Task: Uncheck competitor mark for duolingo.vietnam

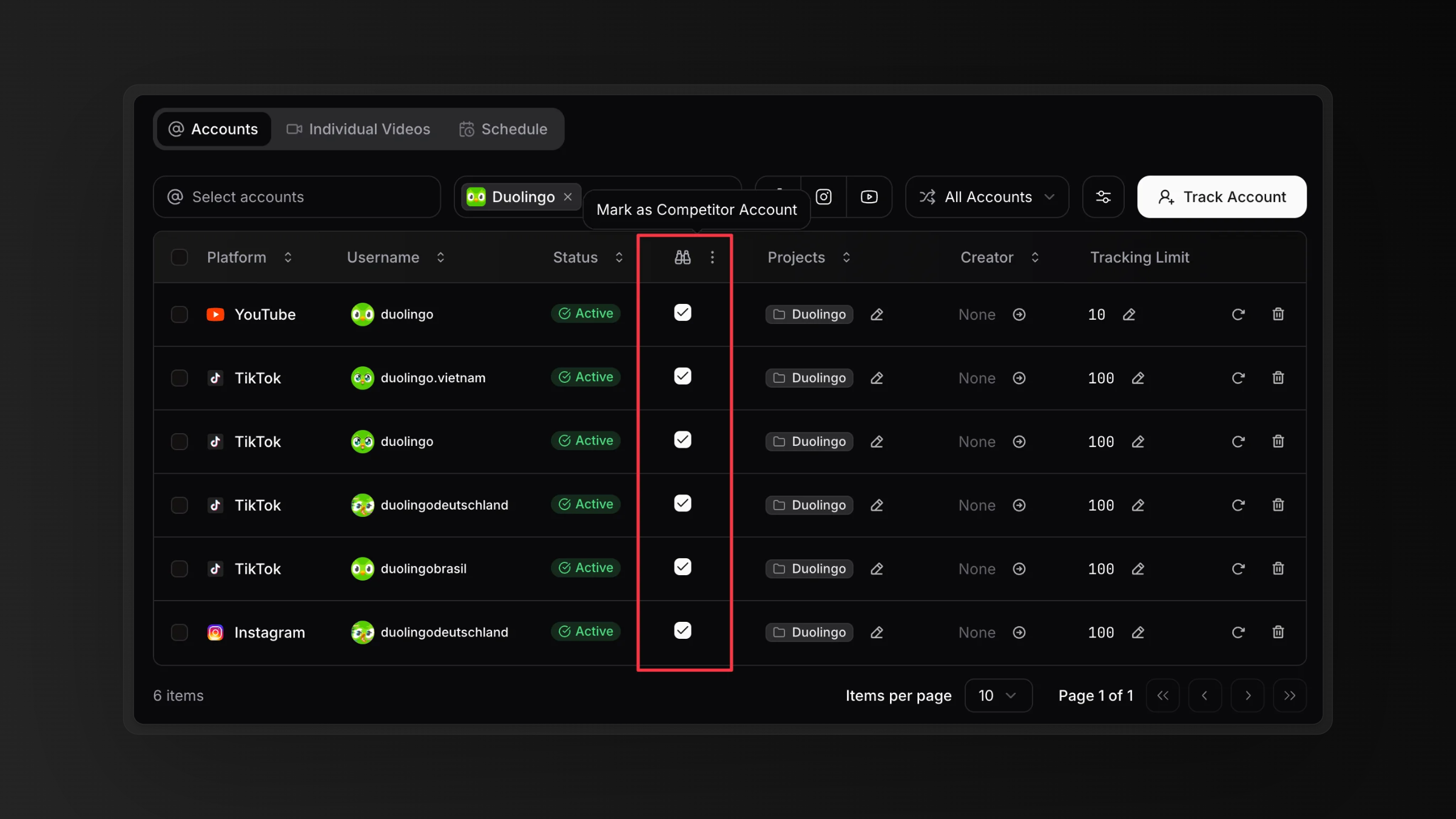Action: coord(682,376)
